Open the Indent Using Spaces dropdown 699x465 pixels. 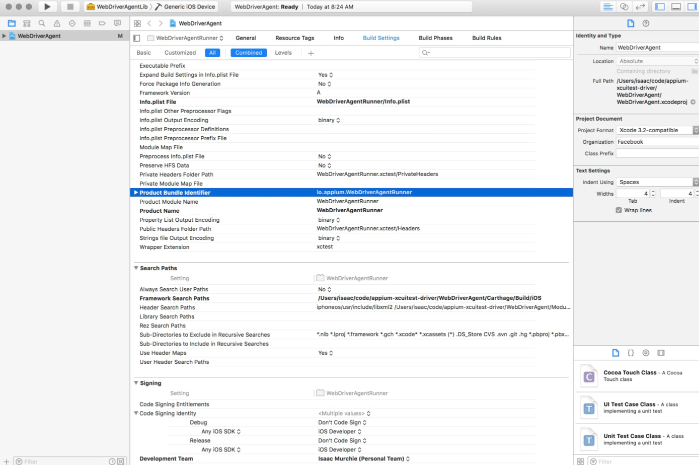coord(657,182)
